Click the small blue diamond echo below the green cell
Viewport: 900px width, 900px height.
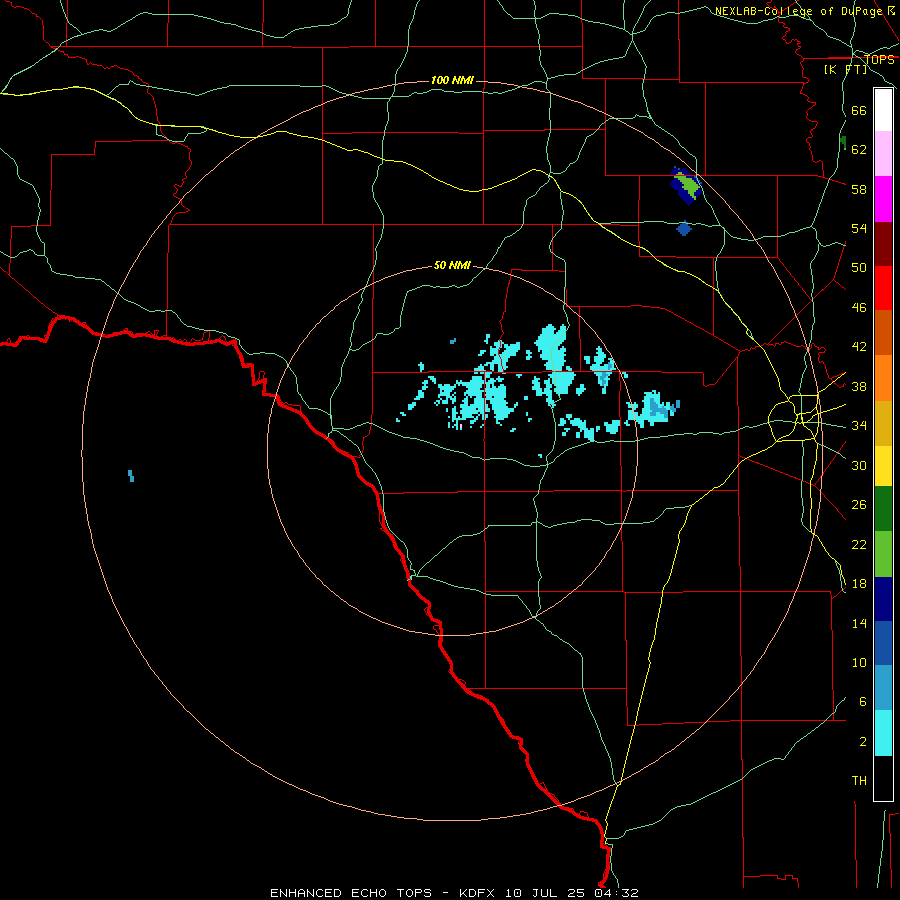click(684, 229)
